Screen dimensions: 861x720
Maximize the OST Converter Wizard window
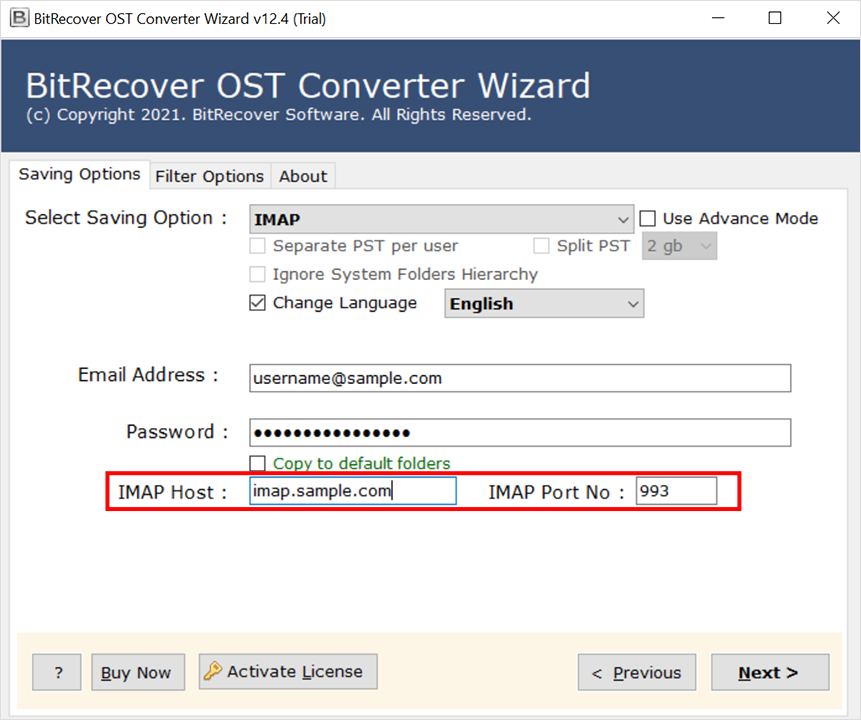775,18
